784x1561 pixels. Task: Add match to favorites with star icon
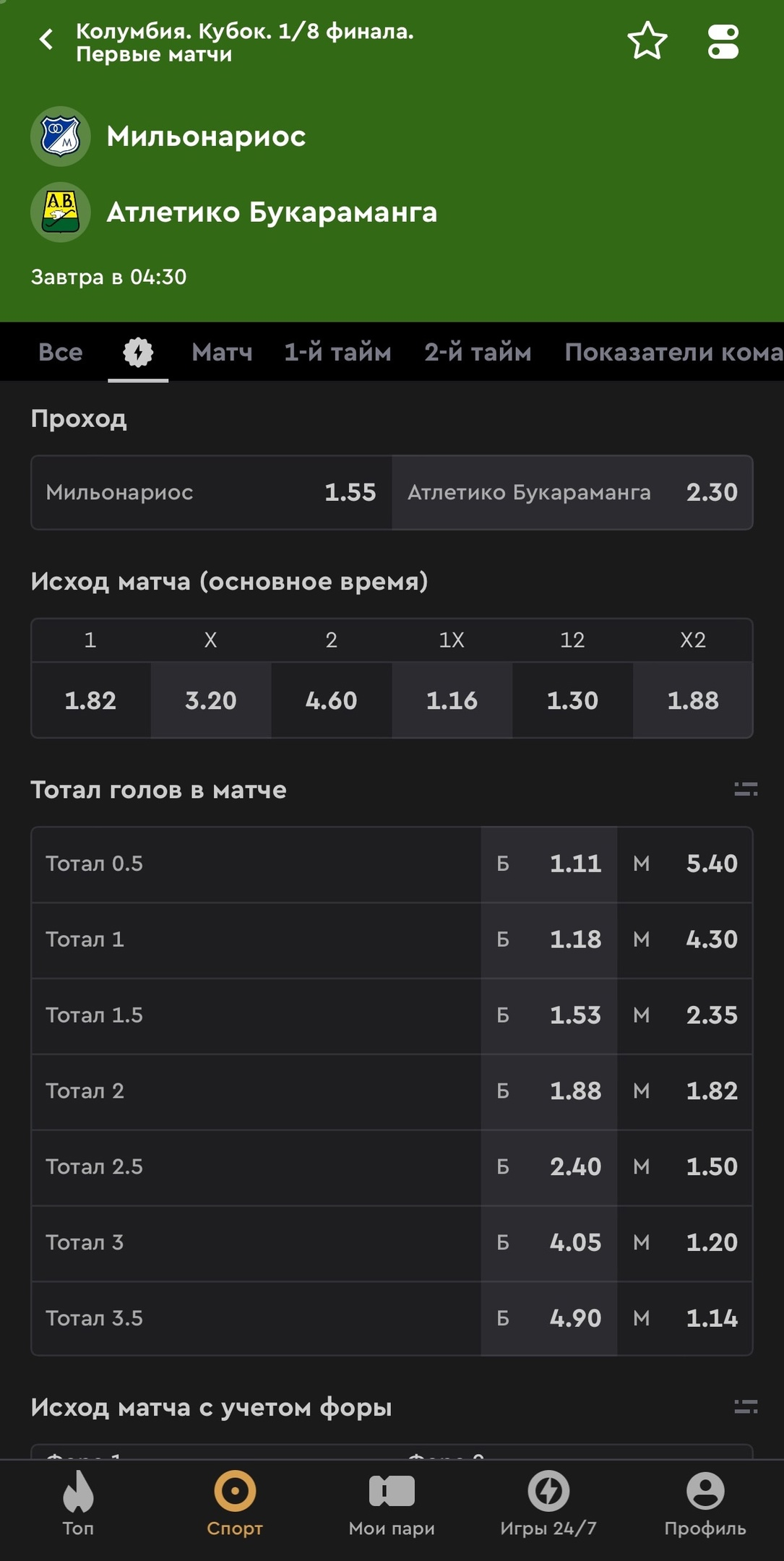click(647, 40)
